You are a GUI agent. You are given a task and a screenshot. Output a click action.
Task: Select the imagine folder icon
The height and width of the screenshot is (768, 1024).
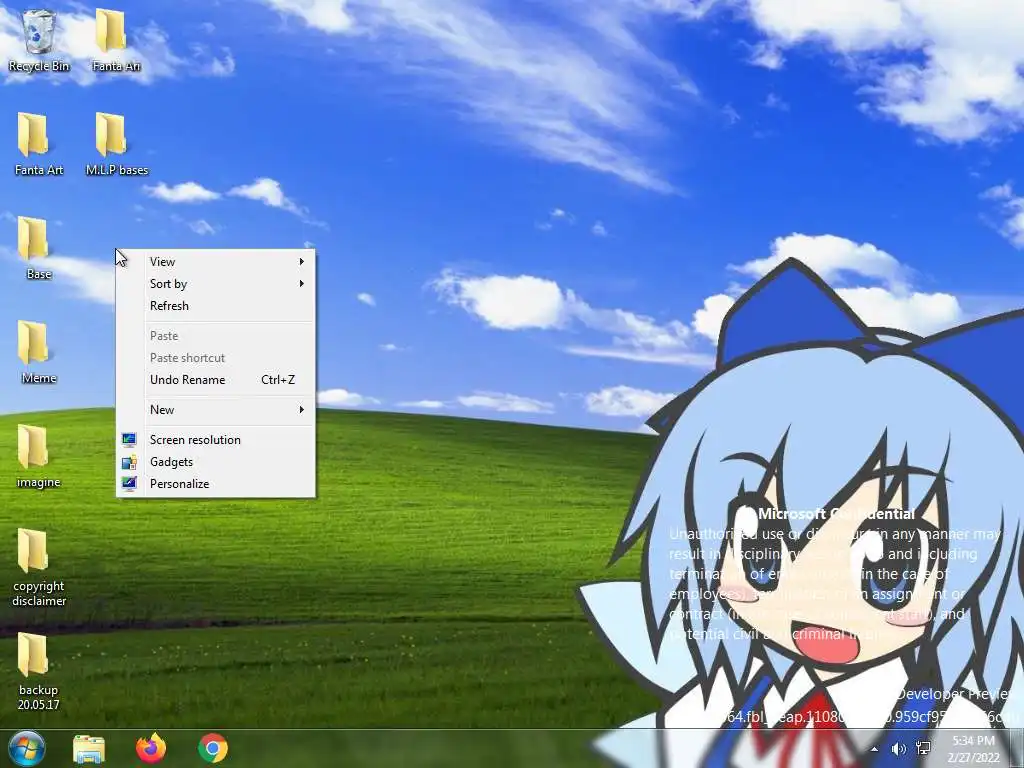[x=39, y=456]
